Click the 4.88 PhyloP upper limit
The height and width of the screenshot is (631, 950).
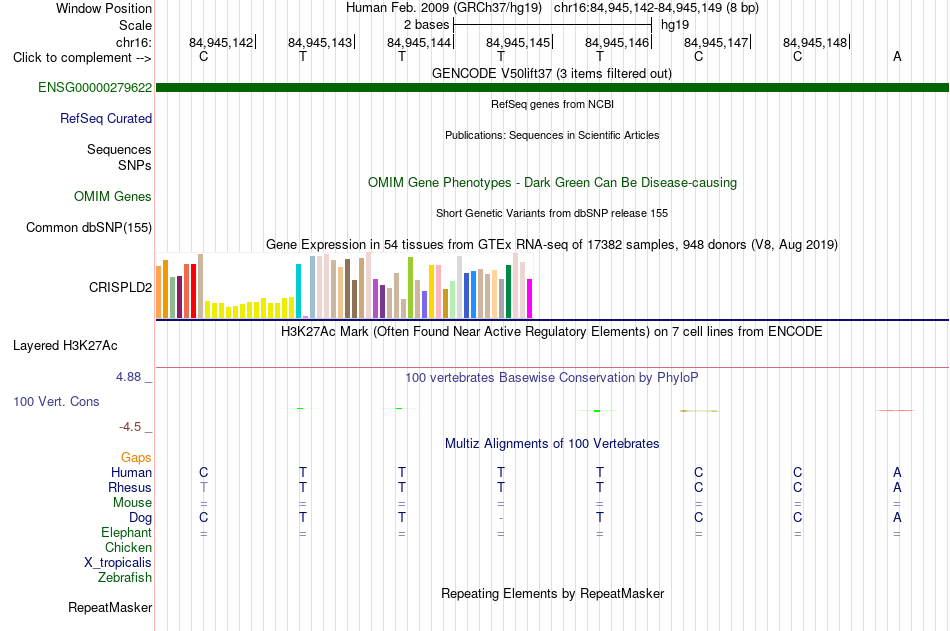(128, 377)
